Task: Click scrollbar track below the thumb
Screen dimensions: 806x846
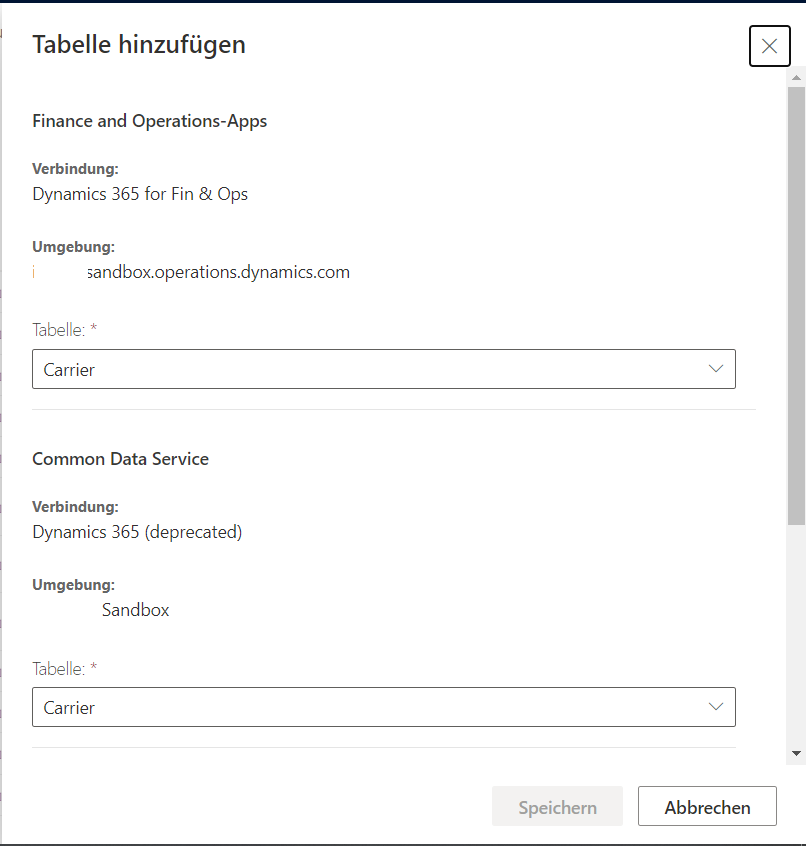Action: click(796, 640)
